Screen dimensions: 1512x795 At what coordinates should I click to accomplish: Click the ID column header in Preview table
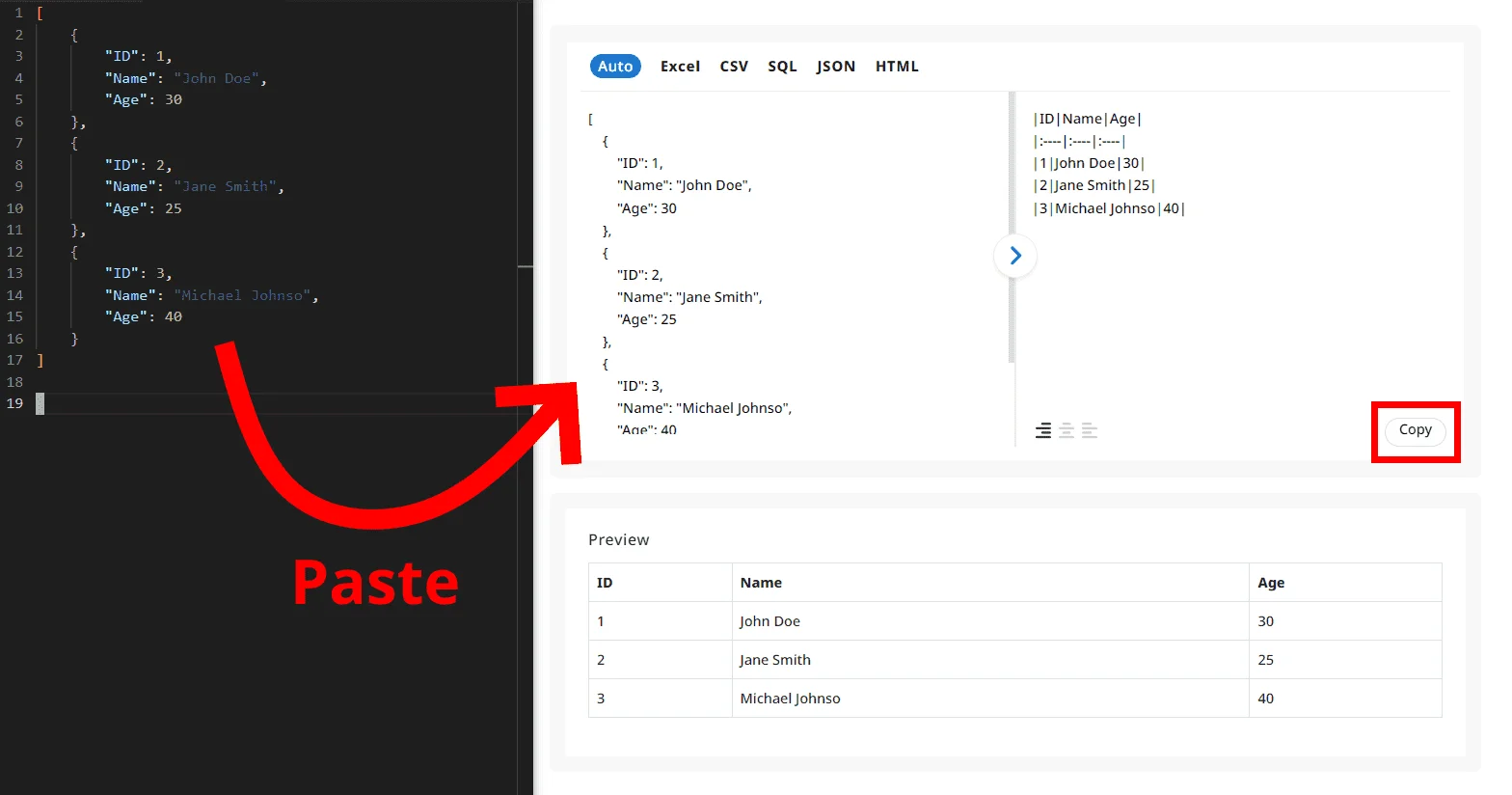tap(660, 583)
